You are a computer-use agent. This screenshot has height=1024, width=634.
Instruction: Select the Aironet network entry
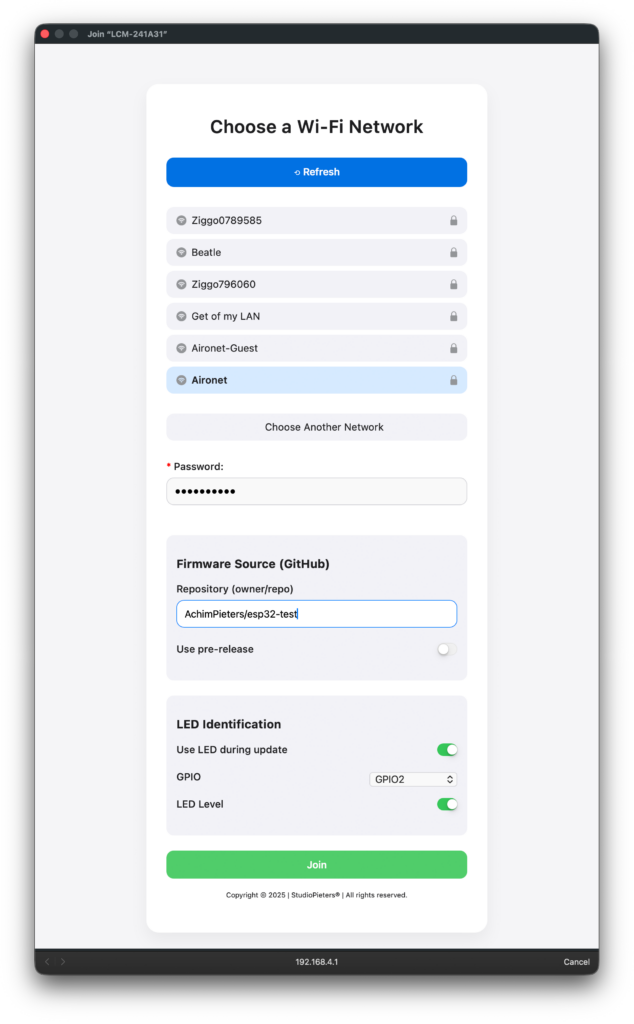(316, 380)
